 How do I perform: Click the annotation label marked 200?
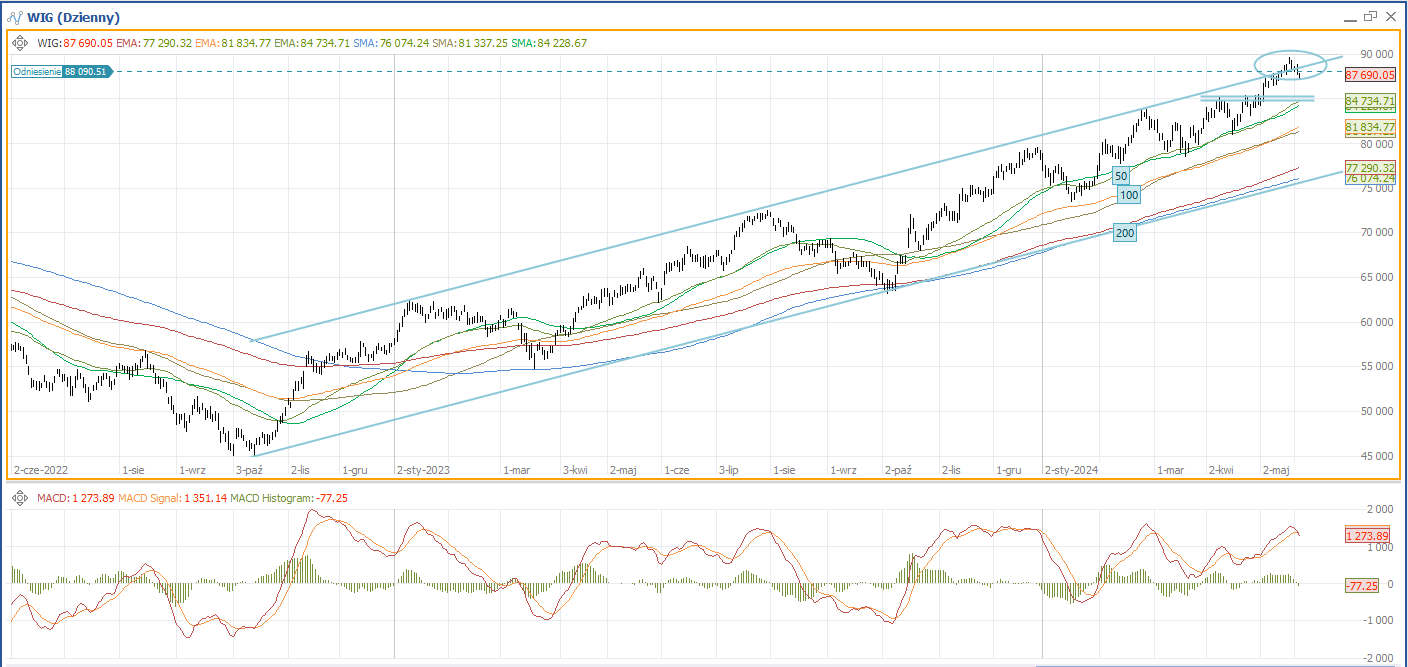click(x=1125, y=232)
